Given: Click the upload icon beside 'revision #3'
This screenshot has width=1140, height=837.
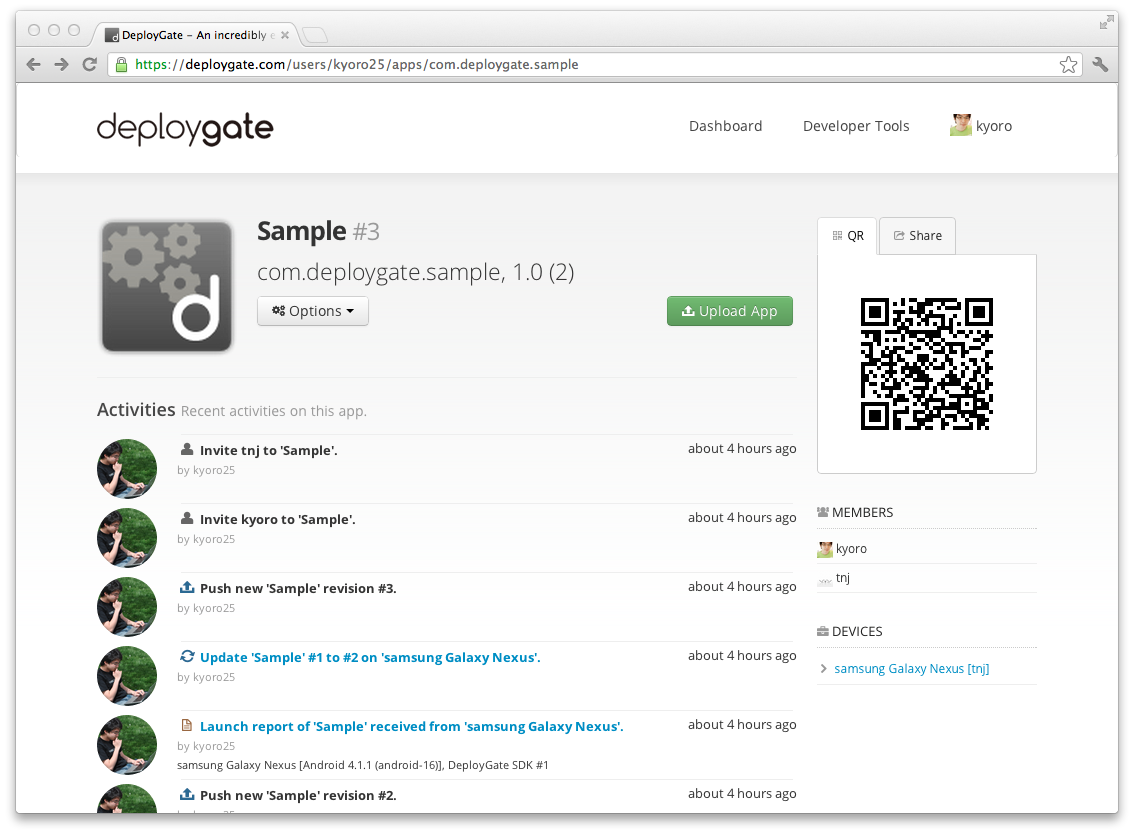Looking at the screenshot, I should tap(187, 587).
